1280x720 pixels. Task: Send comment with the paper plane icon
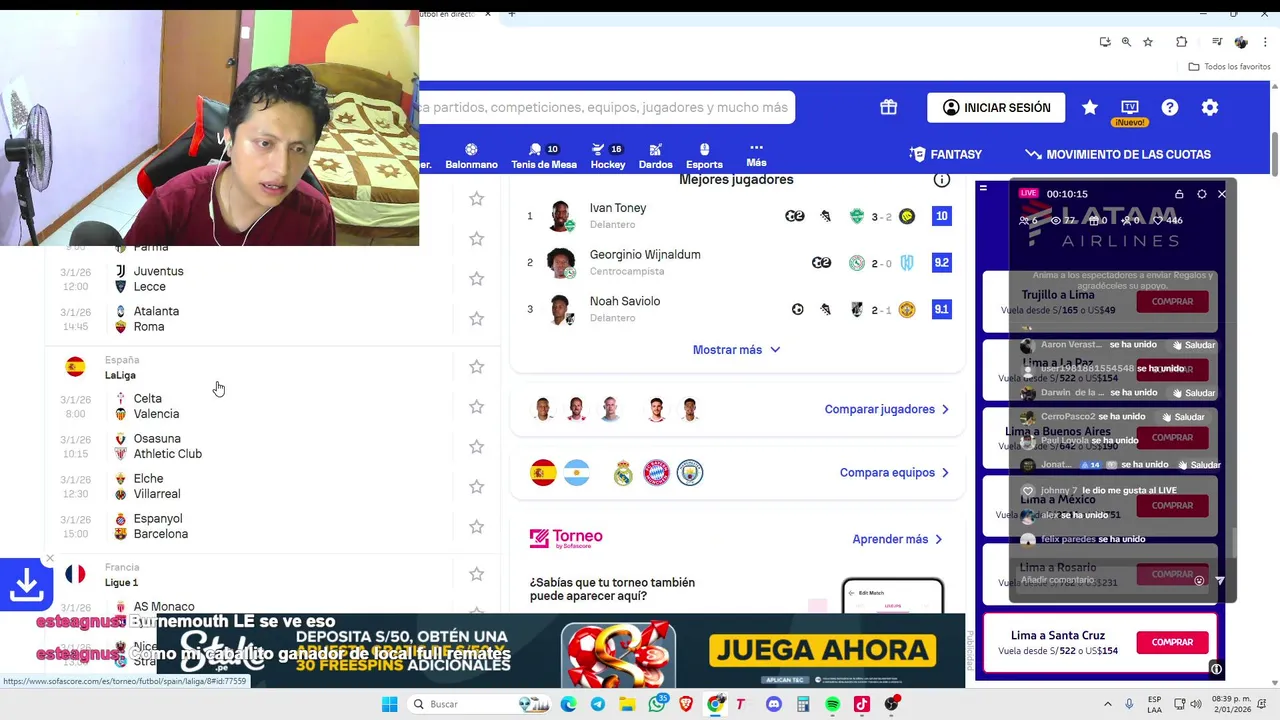pyautogui.click(x=1219, y=580)
